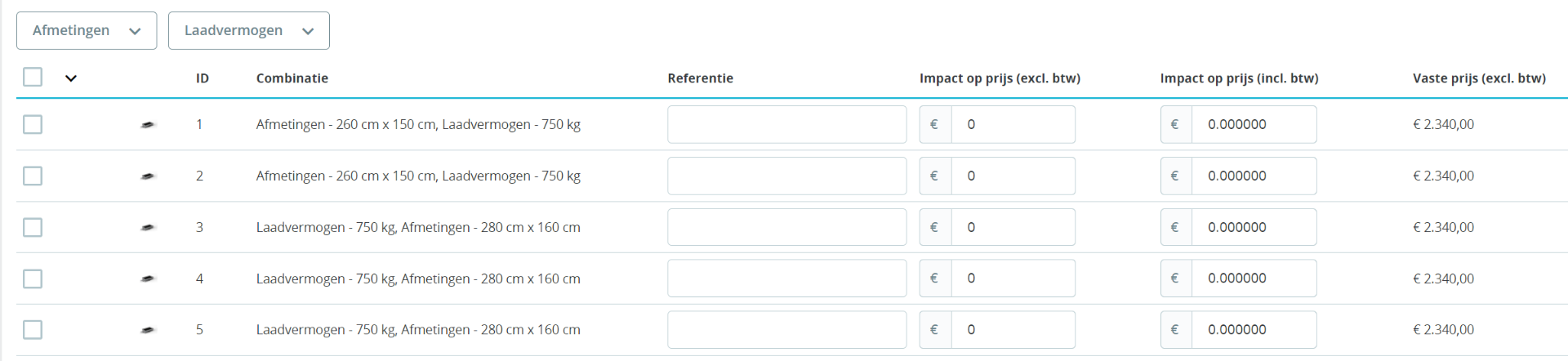The height and width of the screenshot is (361, 1568).
Task: Click the thumbnail image of combination 5
Action: (x=148, y=330)
